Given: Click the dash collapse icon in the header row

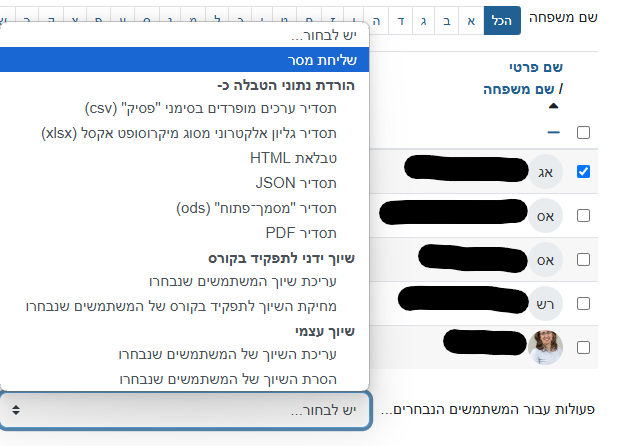Looking at the screenshot, I should [553, 132].
